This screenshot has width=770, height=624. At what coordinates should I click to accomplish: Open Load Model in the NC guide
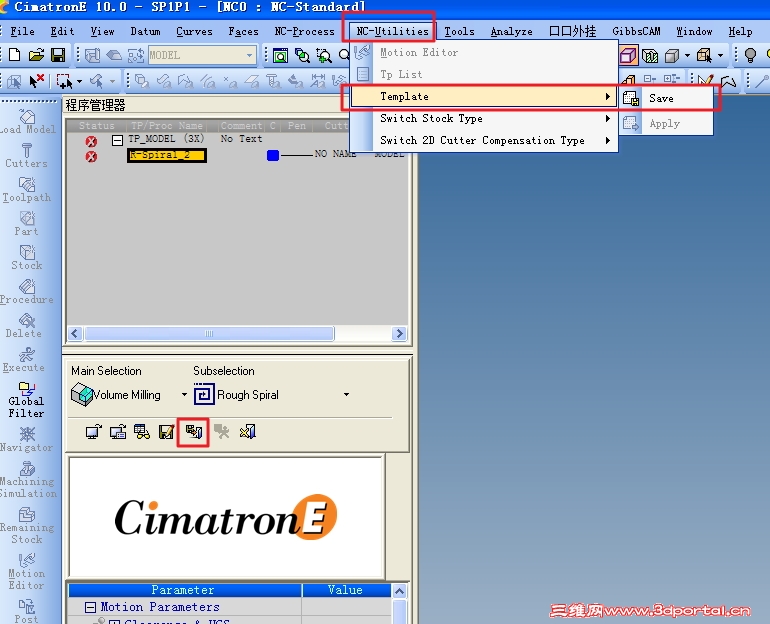[x=27, y=122]
